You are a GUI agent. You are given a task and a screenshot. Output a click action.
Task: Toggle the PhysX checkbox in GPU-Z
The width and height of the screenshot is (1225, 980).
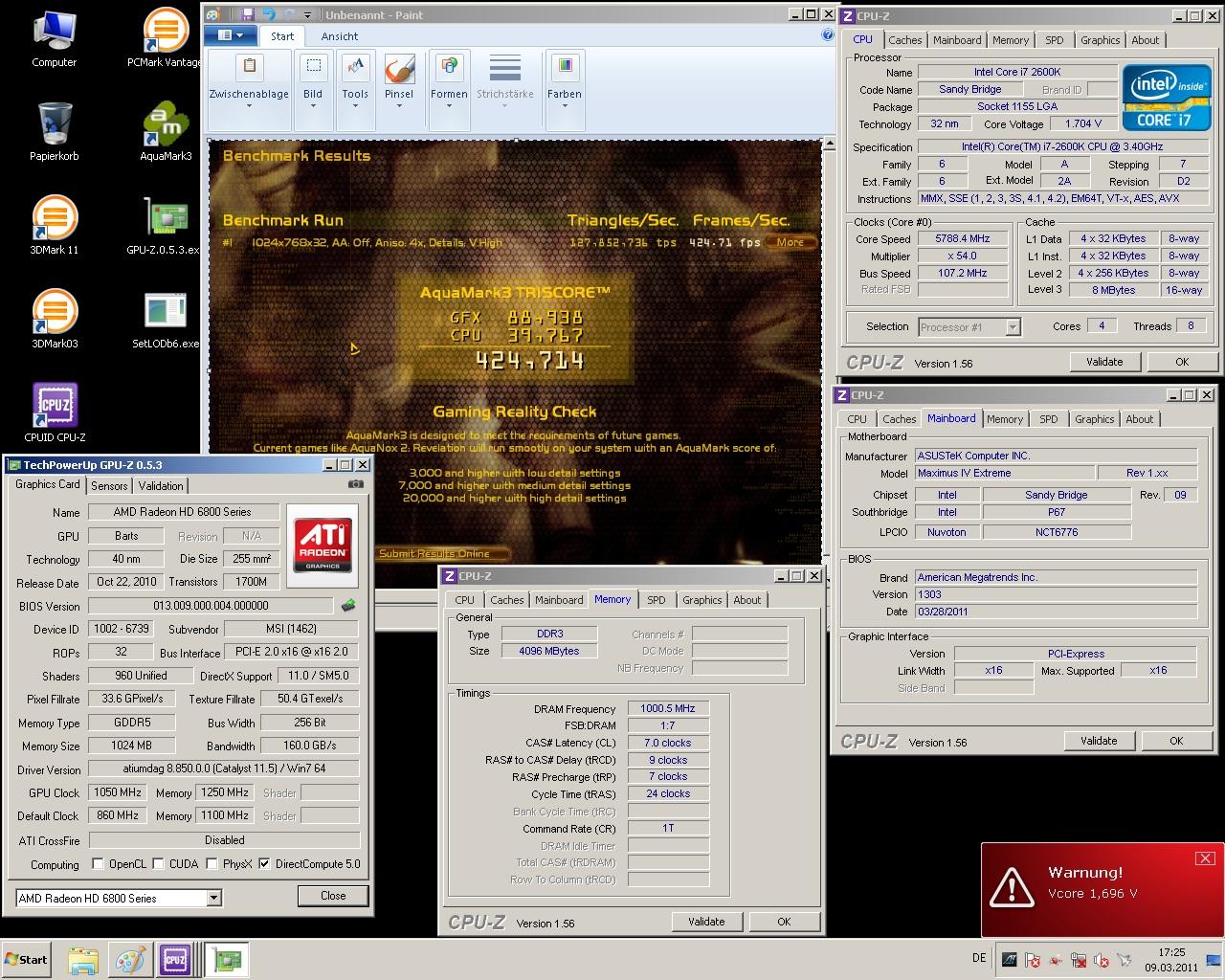coord(212,863)
